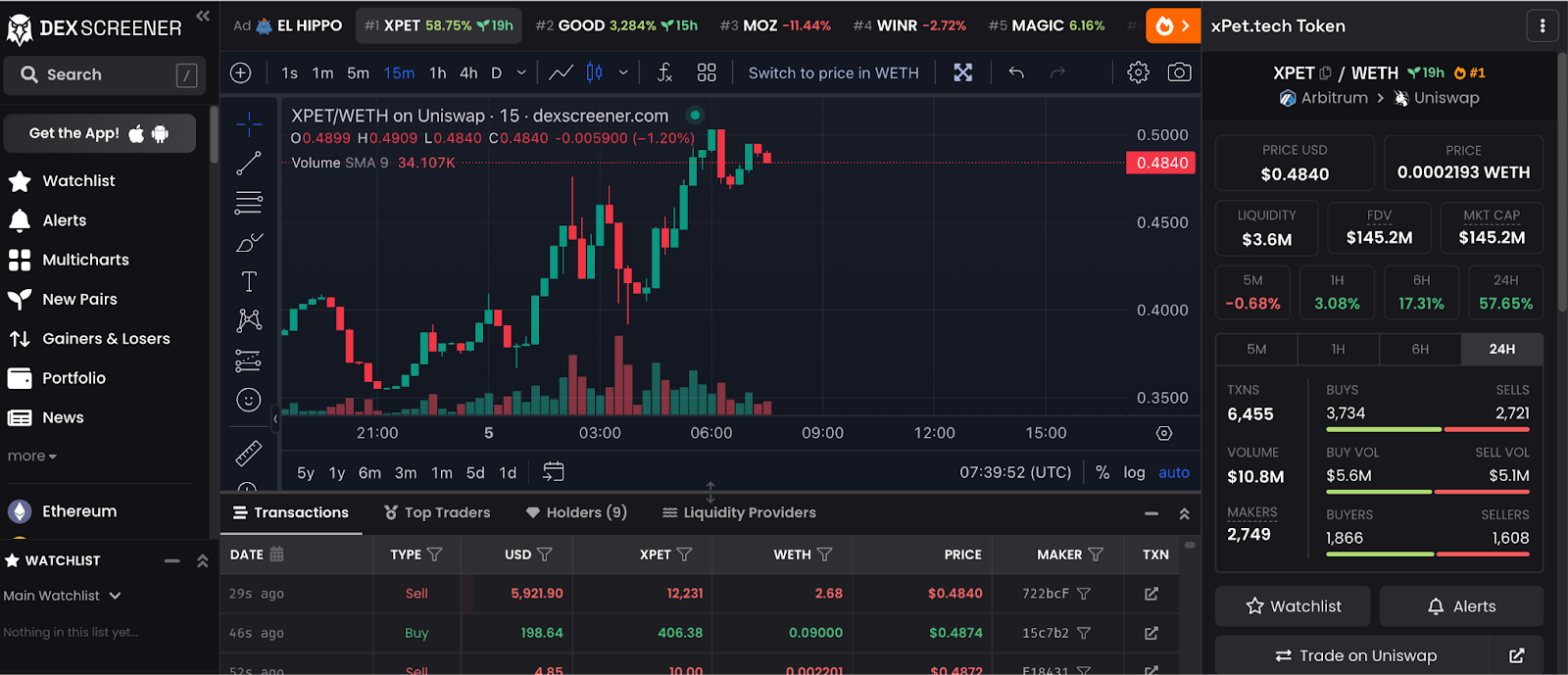Select the Fibonacci retracement tool
Image resolution: width=1568 pixels, height=675 pixels.
(249, 203)
